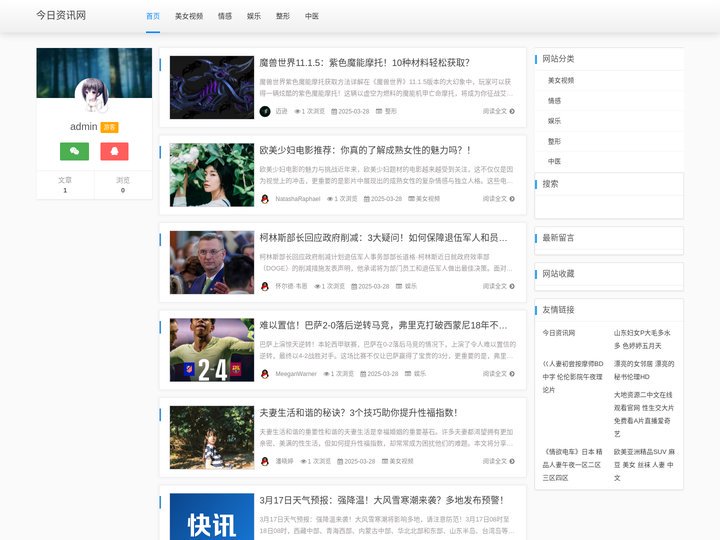Click calendar date icon on 欧美少妇 article
Viewport: 720px width, 540px height.
click(x=367, y=199)
